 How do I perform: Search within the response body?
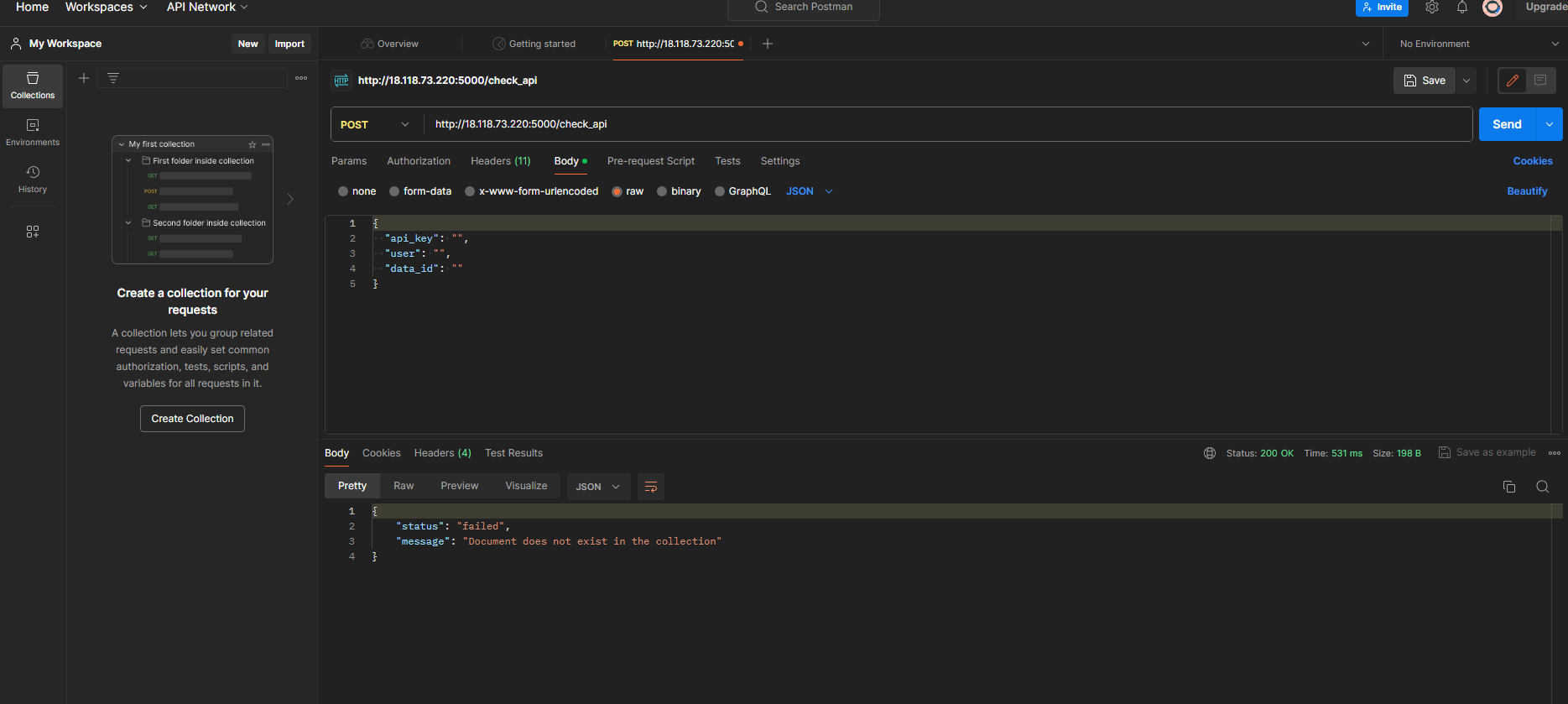click(1543, 487)
